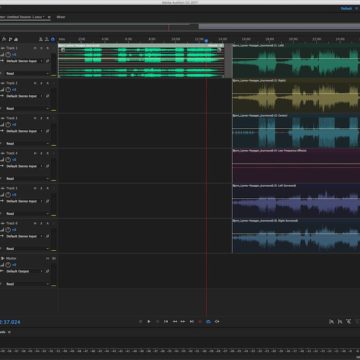Click the Rewind transport button
Image resolution: width=360 pixels, height=360 pixels.
[x=175, y=322]
